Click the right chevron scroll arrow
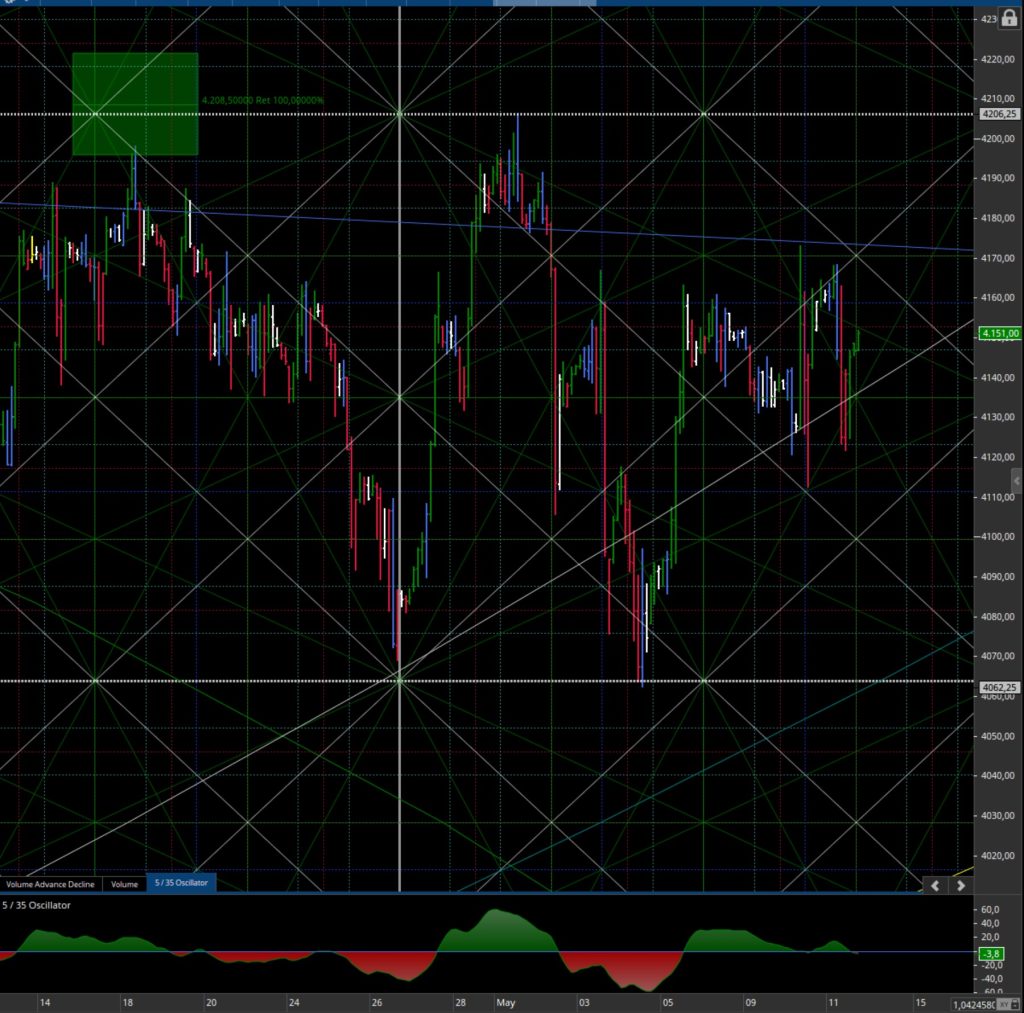 point(961,886)
